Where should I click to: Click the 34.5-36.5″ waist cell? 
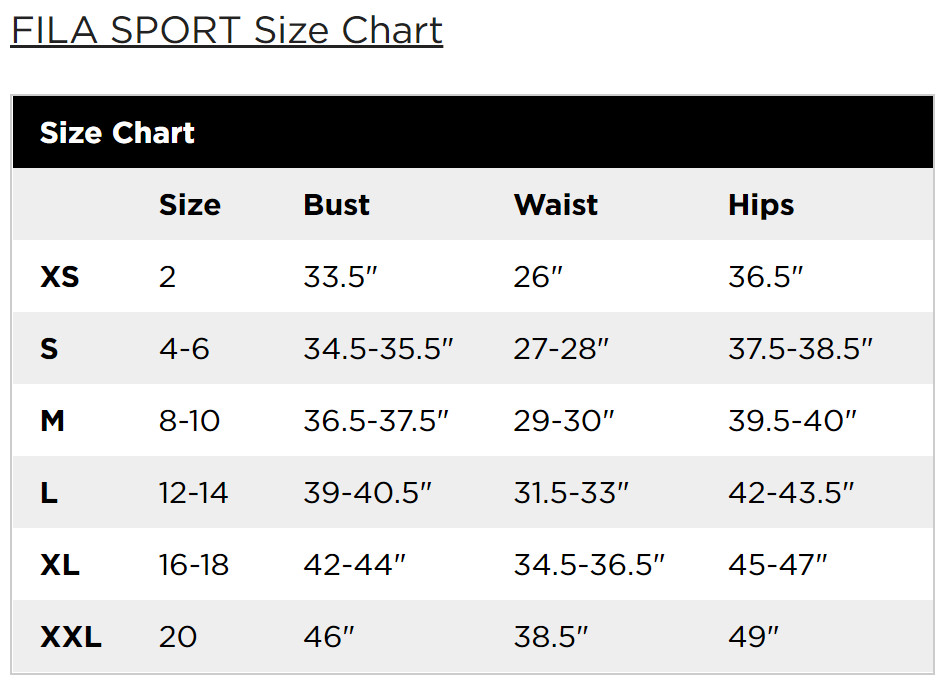589,565
